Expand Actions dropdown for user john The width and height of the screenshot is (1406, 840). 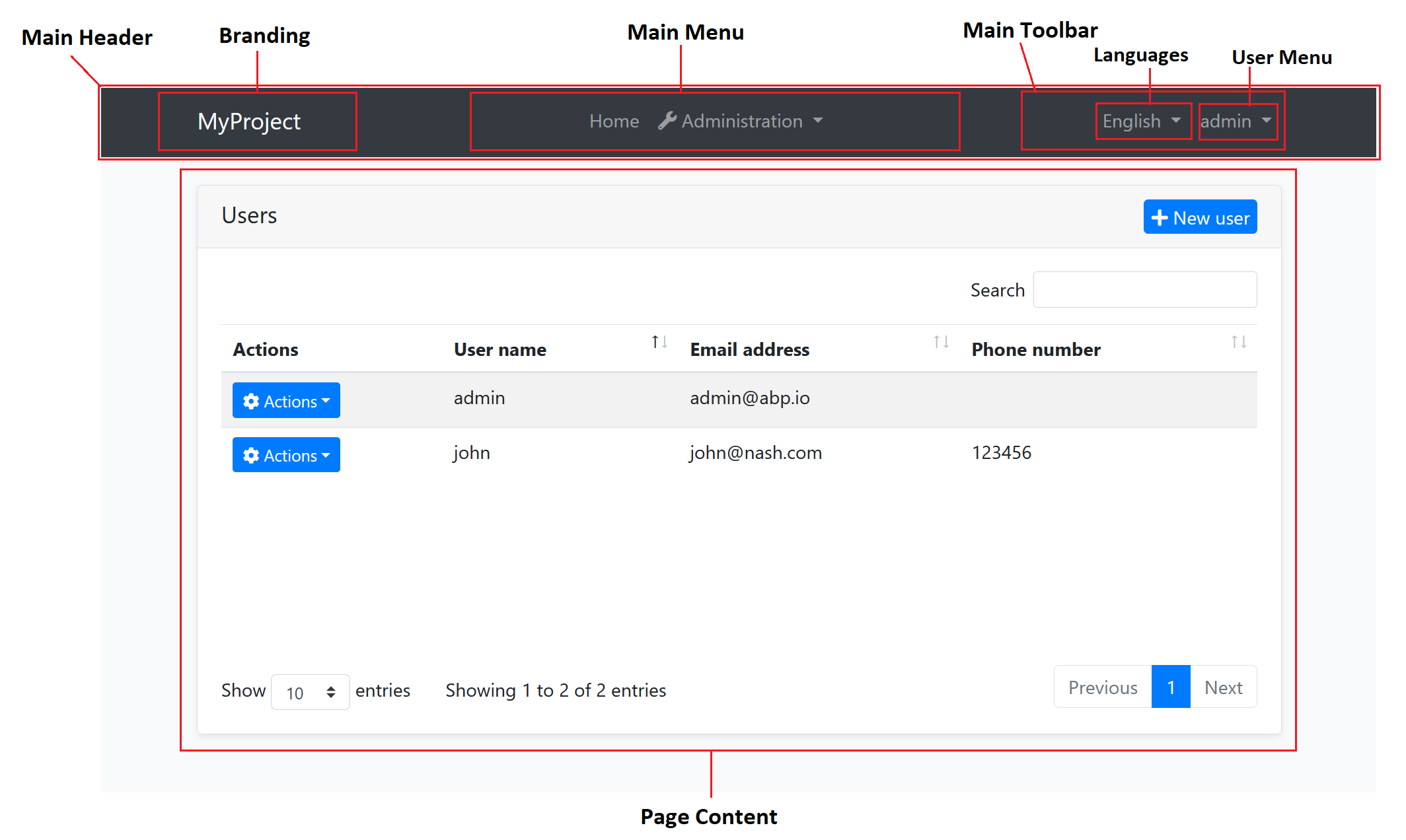pyautogui.click(x=286, y=454)
